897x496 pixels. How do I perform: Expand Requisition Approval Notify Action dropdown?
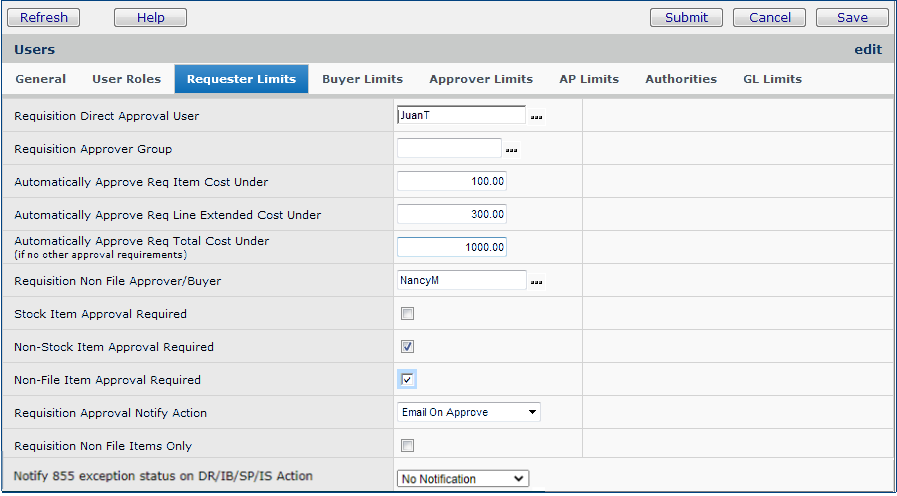click(468, 412)
